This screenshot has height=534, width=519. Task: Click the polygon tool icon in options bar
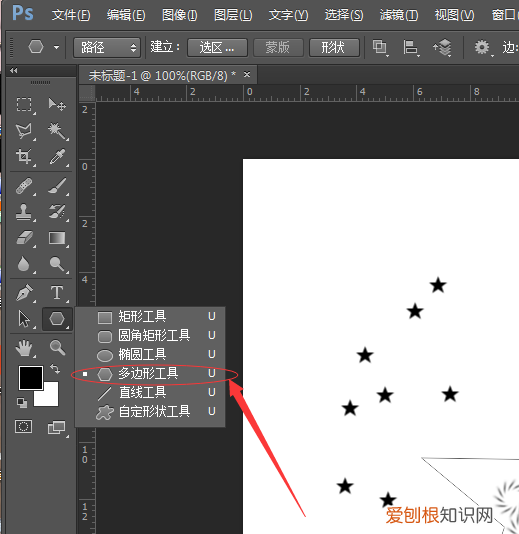[x=36, y=47]
